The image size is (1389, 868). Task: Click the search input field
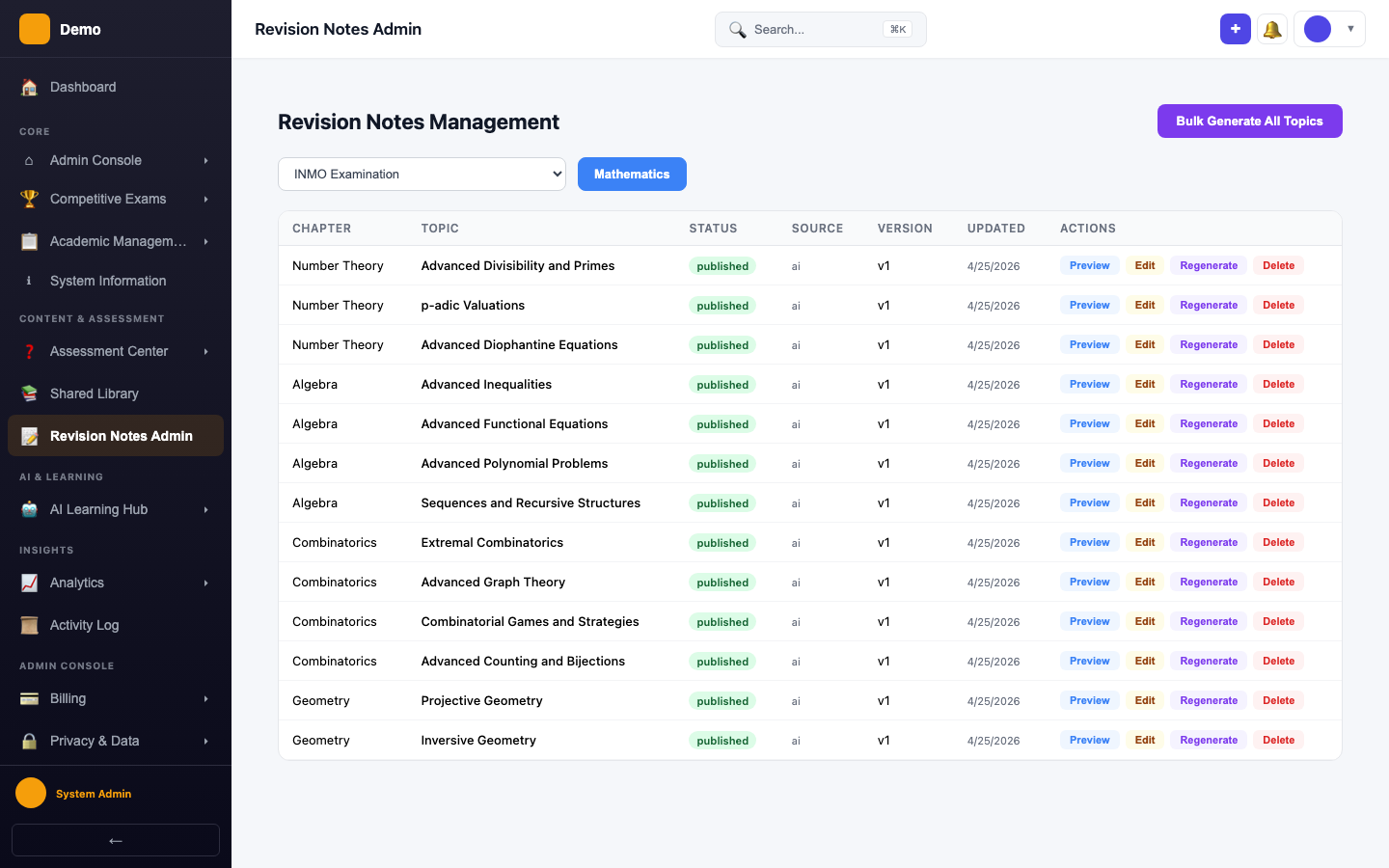[820, 29]
